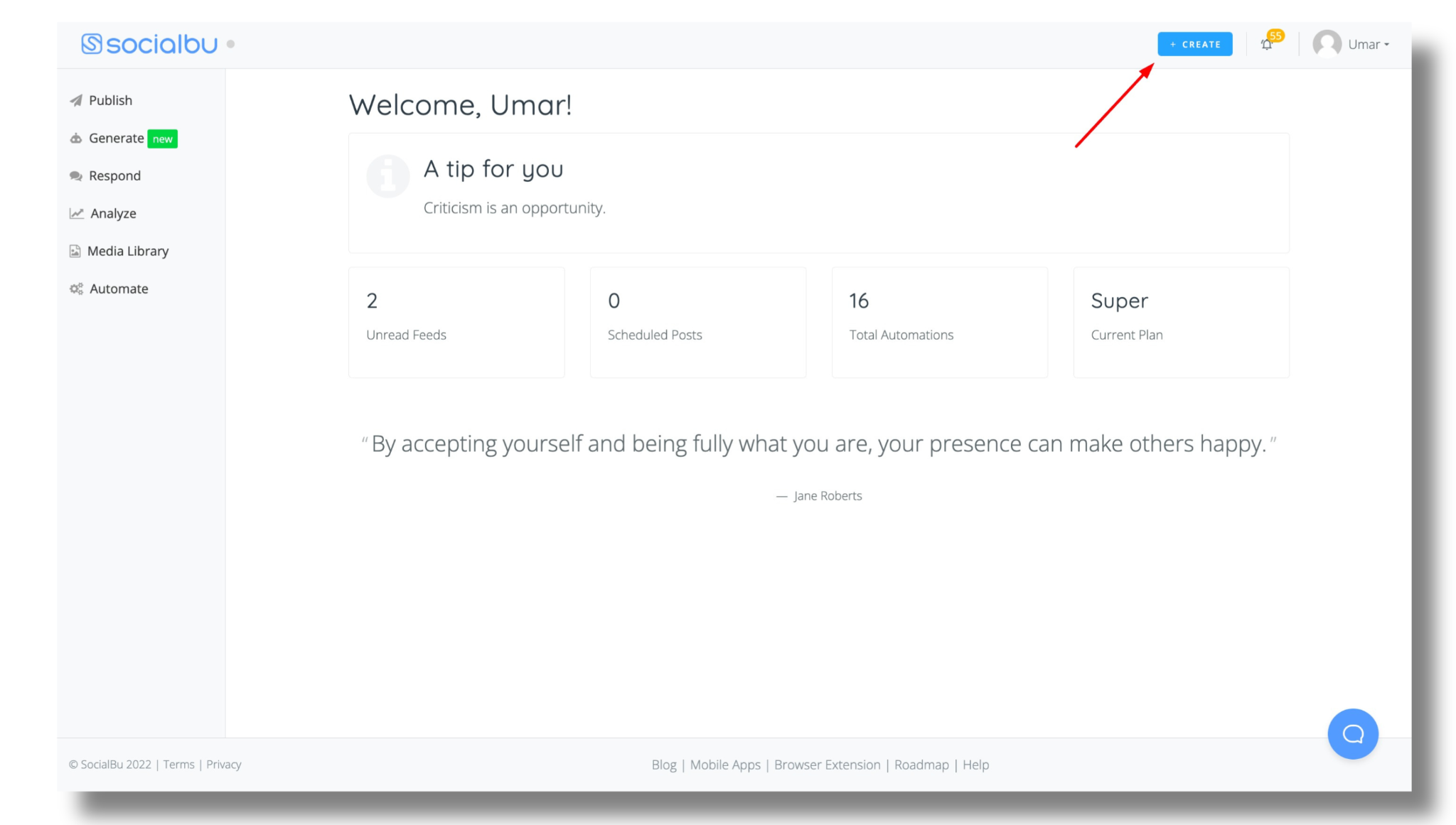The width and height of the screenshot is (1456, 825).
Task: Open the Unread Feeds card
Action: coord(456,321)
